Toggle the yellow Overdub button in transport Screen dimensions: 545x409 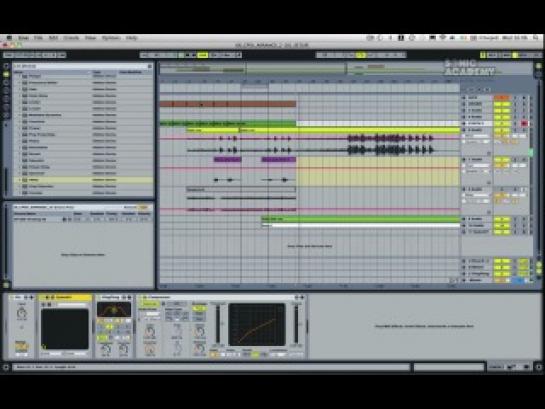202,55
